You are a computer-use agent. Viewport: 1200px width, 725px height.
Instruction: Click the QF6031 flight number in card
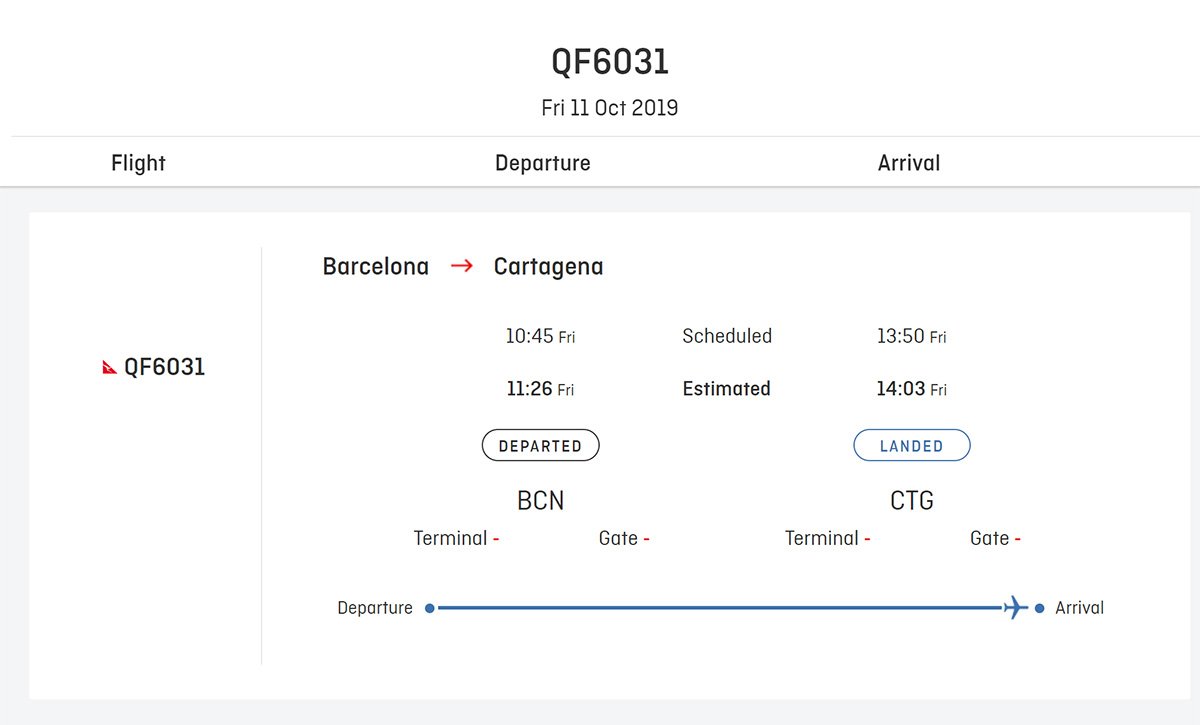coord(165,368)
